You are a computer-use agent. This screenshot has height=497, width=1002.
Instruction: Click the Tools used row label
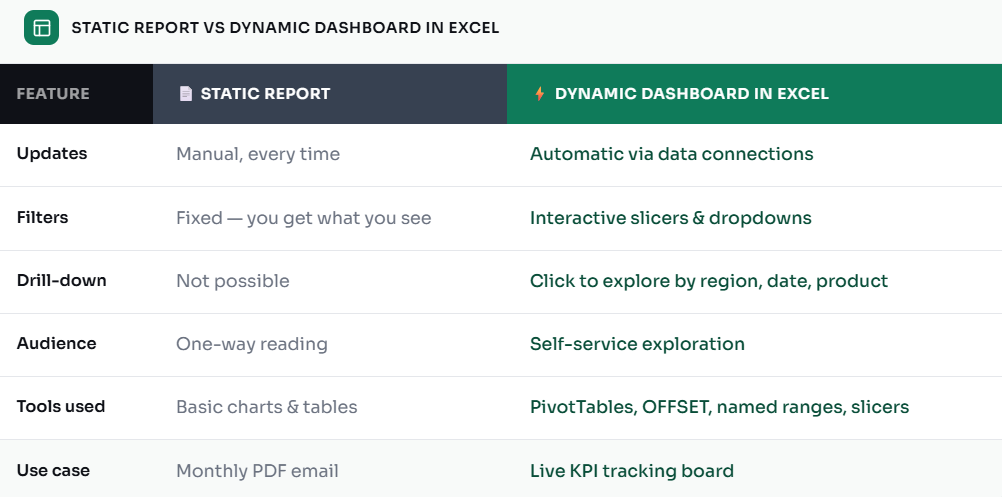[x=61, y=407]
